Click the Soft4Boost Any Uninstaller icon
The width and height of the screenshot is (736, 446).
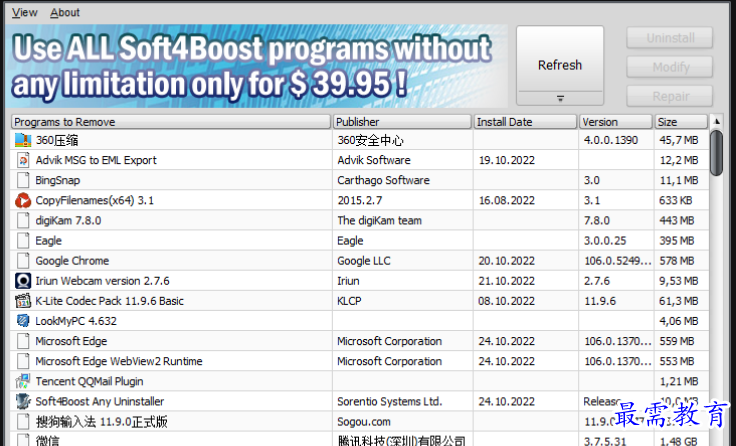[x=23, y=401]
